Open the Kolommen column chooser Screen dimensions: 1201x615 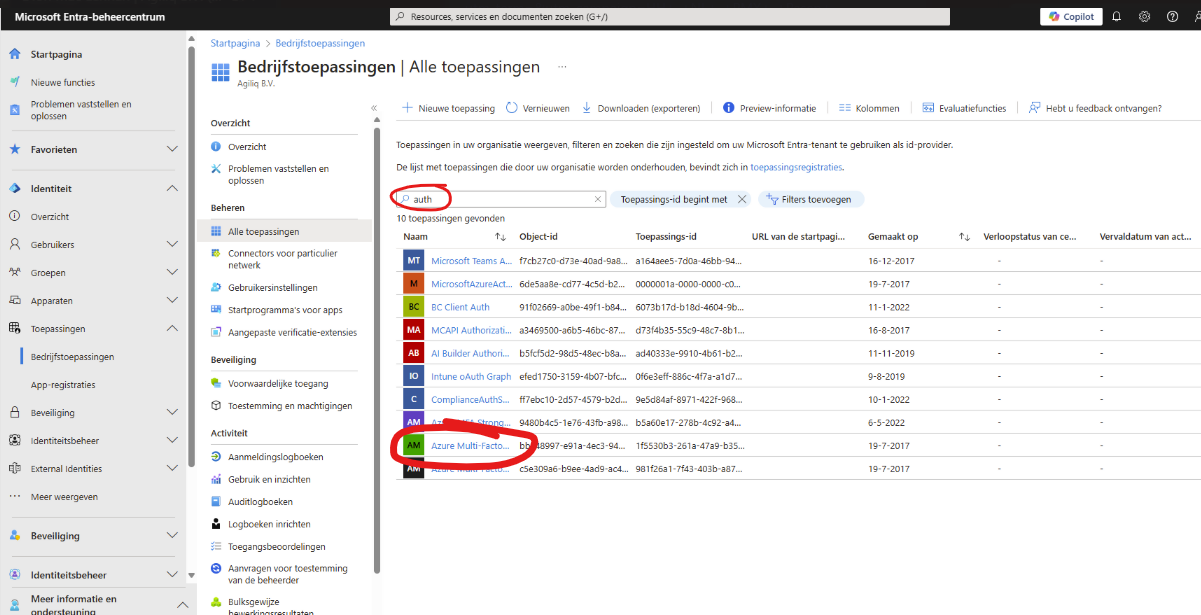pyautogui.click(x=869, y=108)
